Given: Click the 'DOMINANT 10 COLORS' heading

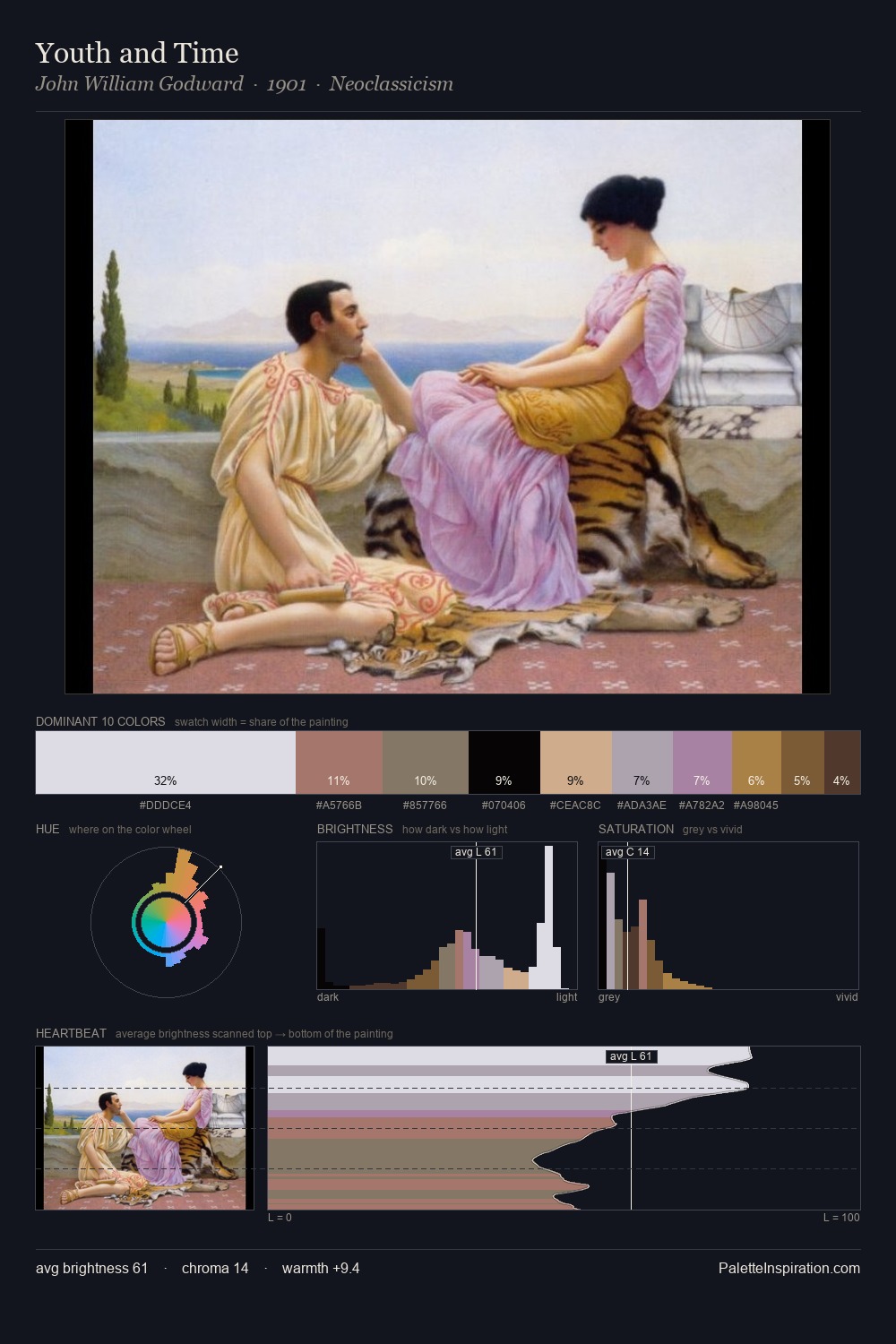Looking at the screenshot, I should coord(100,721).
